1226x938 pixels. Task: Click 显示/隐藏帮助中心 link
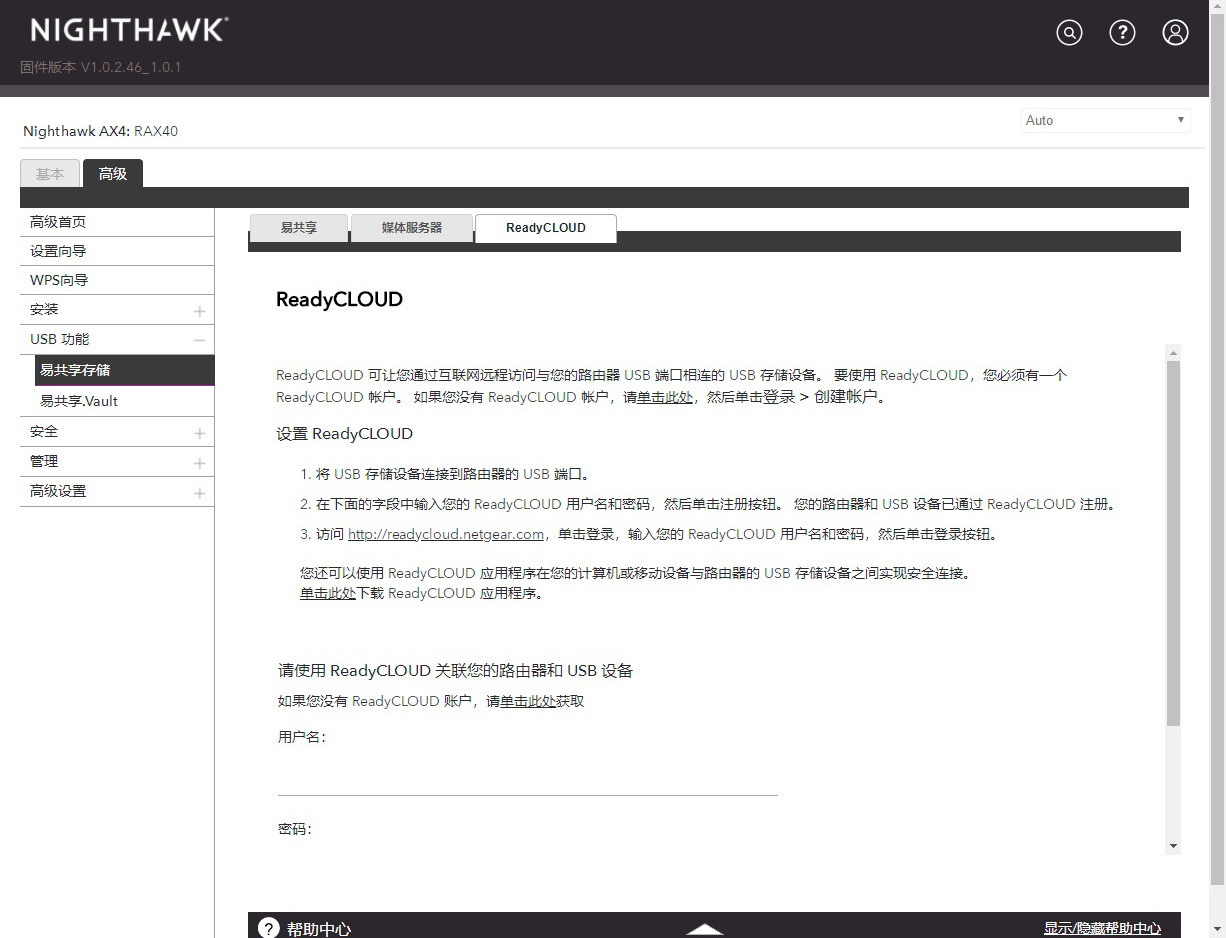tap(1102, 929)
